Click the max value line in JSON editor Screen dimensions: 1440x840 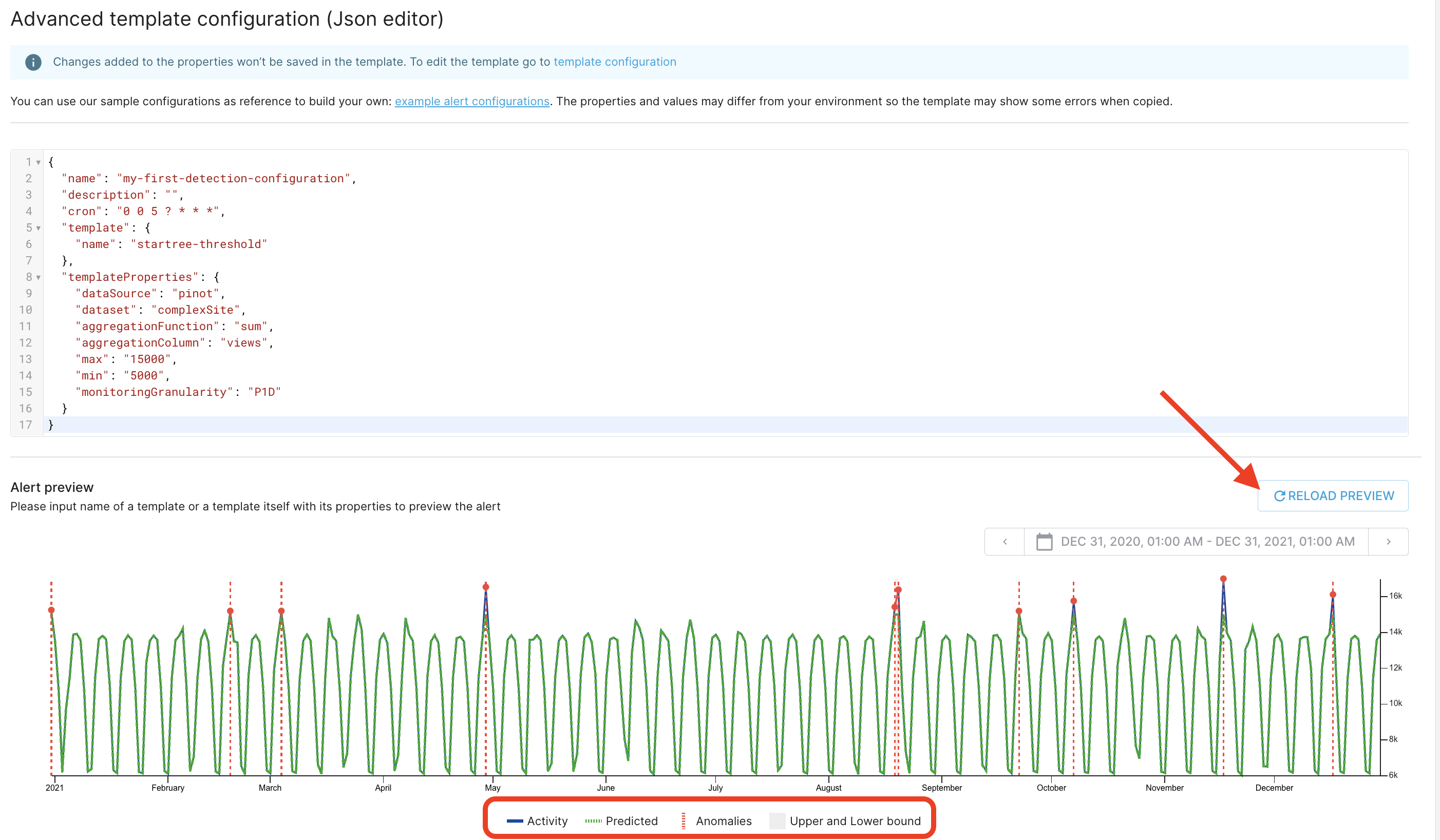pyautogui.click(x=126, y=359)
